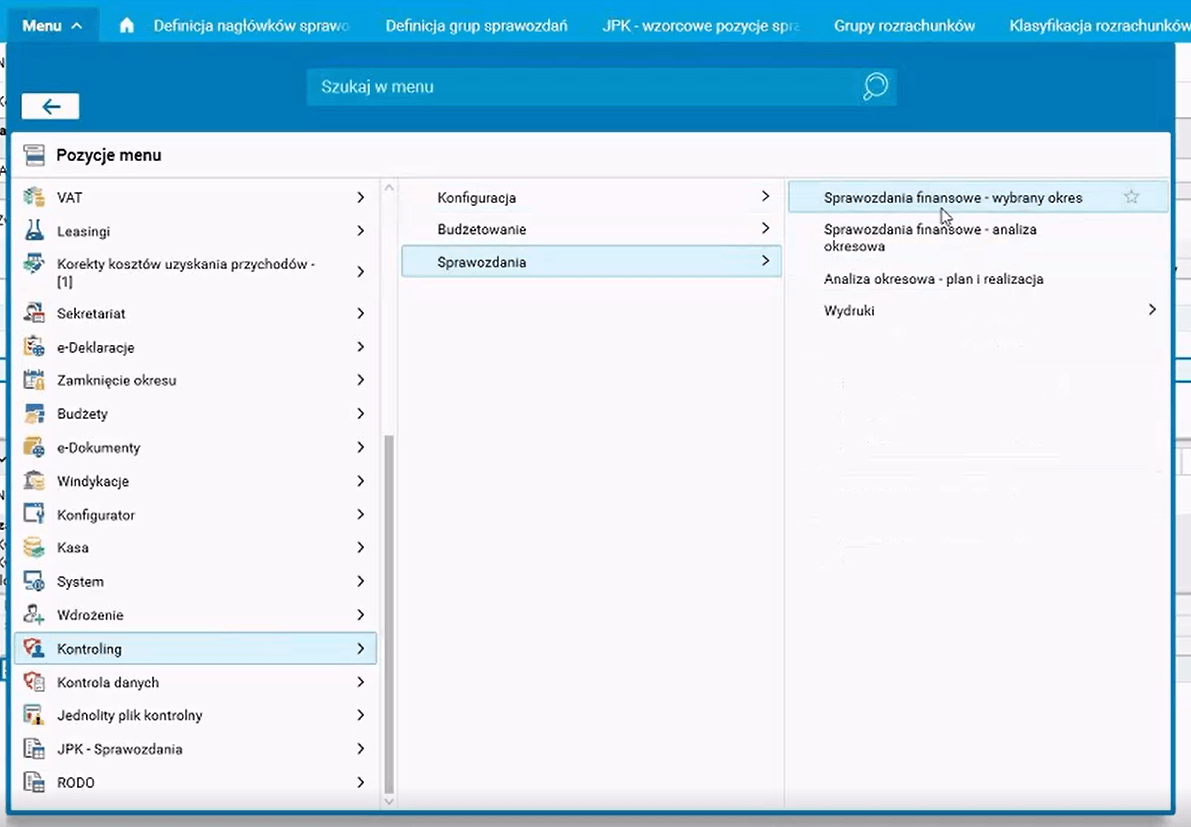Image resolution: width=1191 pixels, height=827 pixels.
Task: Click the Korekty kosztów uzyskania przychodów icon
Action: click(x=33, y=264)
